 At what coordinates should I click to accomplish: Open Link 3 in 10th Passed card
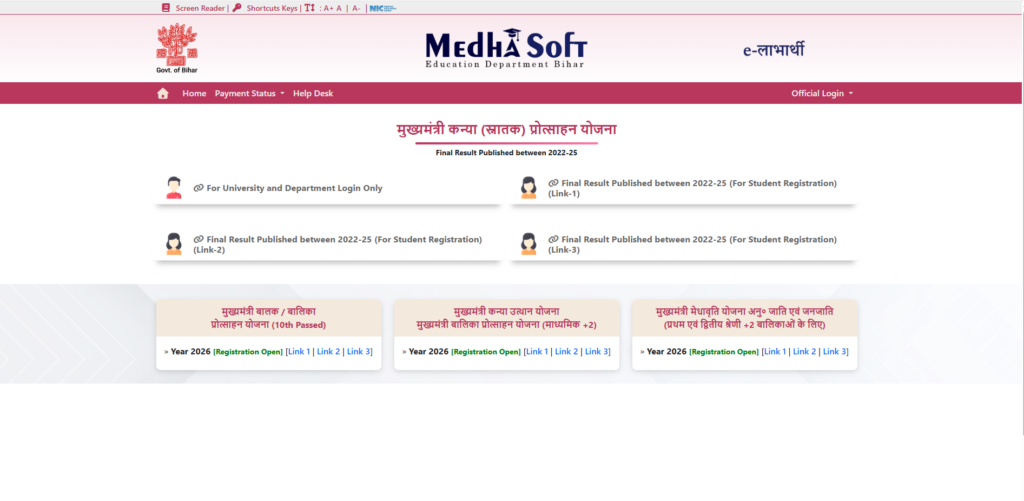[359, 351]
